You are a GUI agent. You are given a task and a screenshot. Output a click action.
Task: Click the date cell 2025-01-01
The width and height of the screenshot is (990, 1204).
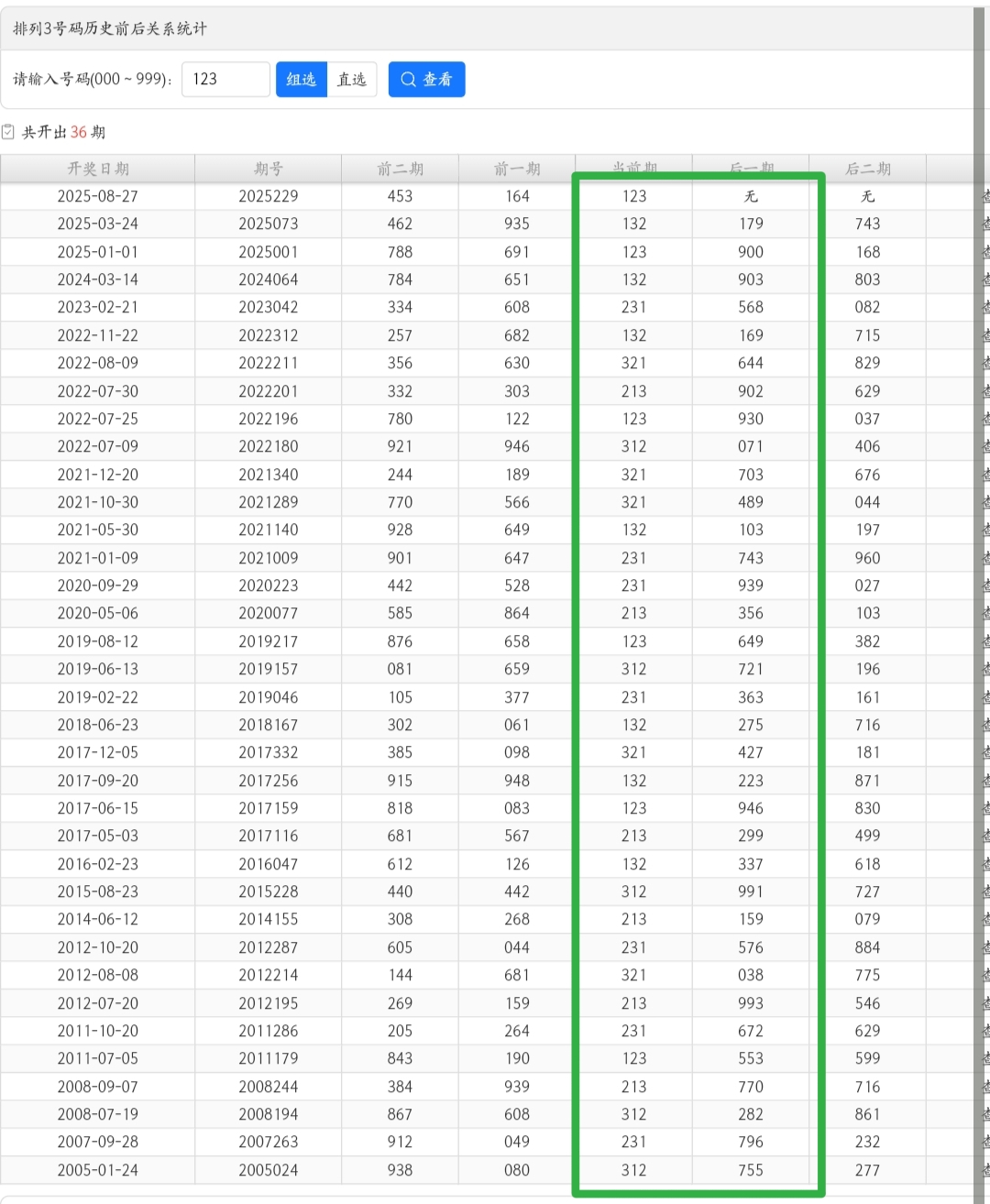(x=98, y=252)
